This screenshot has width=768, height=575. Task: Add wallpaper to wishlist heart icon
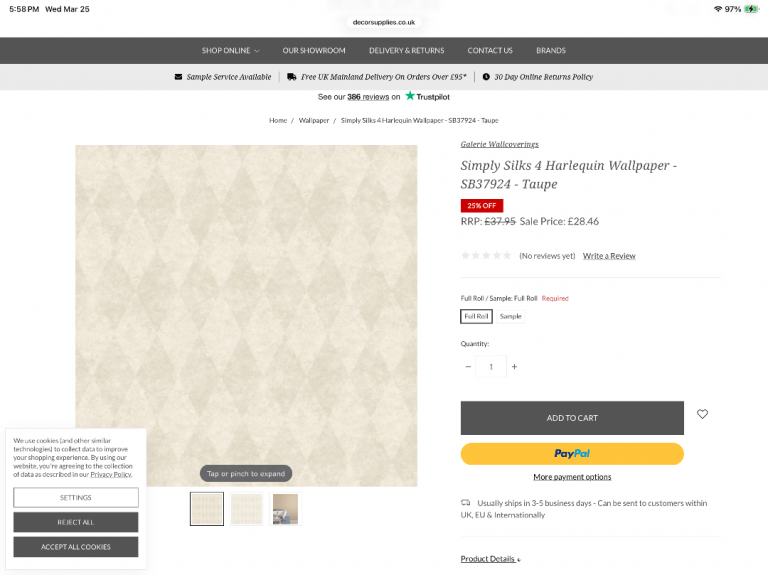pyautogui.click(x=702, y=414)
